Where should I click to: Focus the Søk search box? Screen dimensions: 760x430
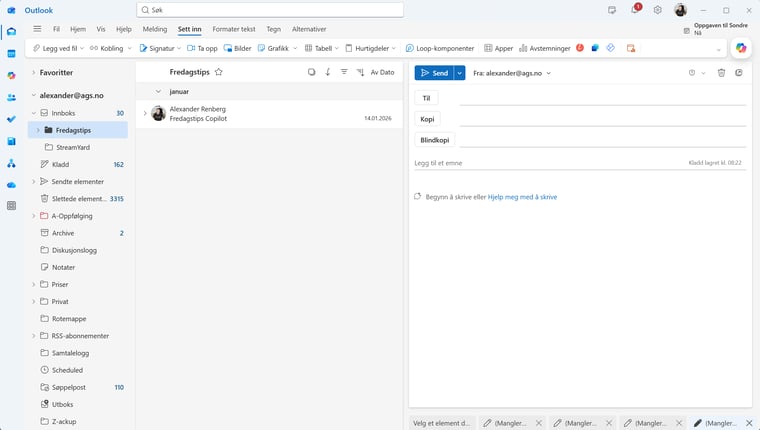(x=270, y=10)
